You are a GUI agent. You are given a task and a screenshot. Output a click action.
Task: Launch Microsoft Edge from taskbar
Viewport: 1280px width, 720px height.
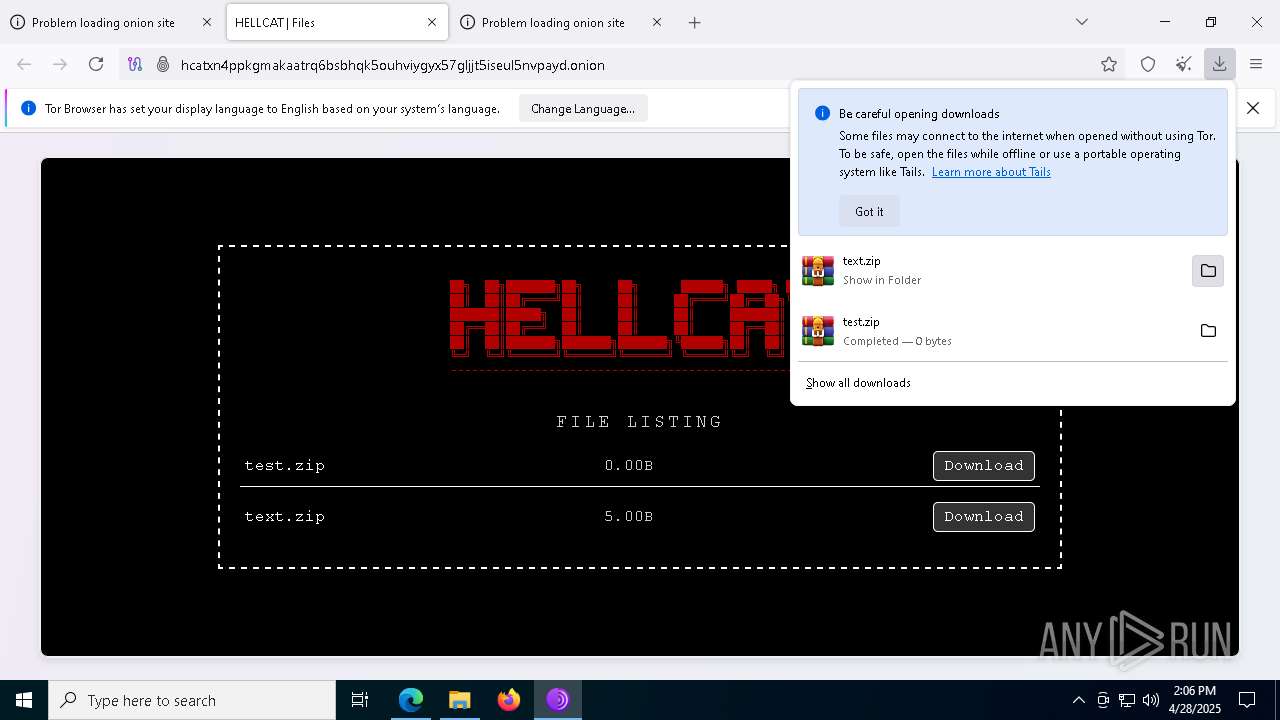(411, 700)
